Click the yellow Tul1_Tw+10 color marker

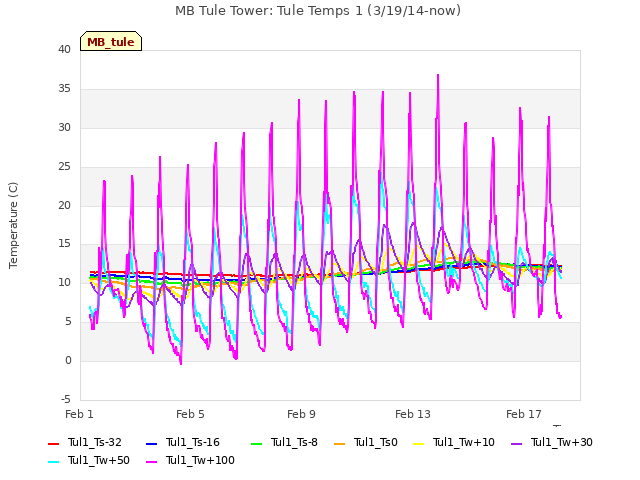point(419,444)
